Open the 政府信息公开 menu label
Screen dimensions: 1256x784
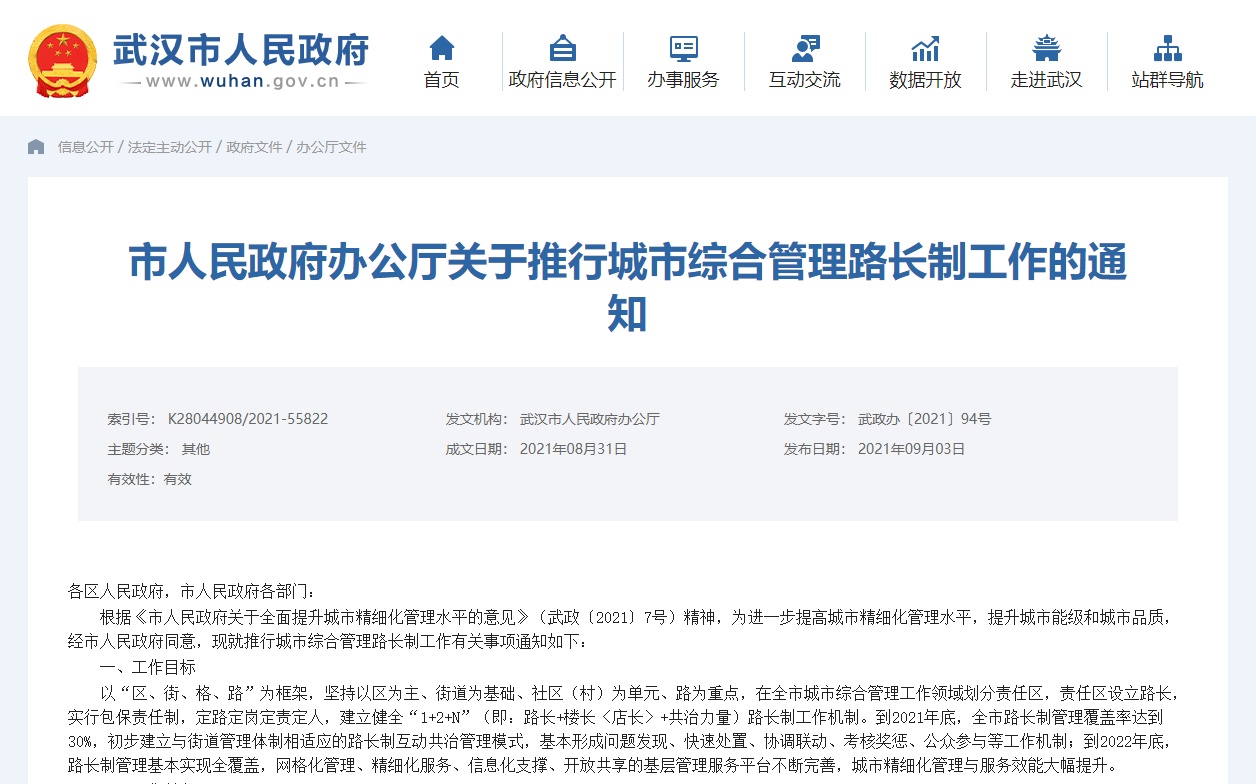(562, 80)
